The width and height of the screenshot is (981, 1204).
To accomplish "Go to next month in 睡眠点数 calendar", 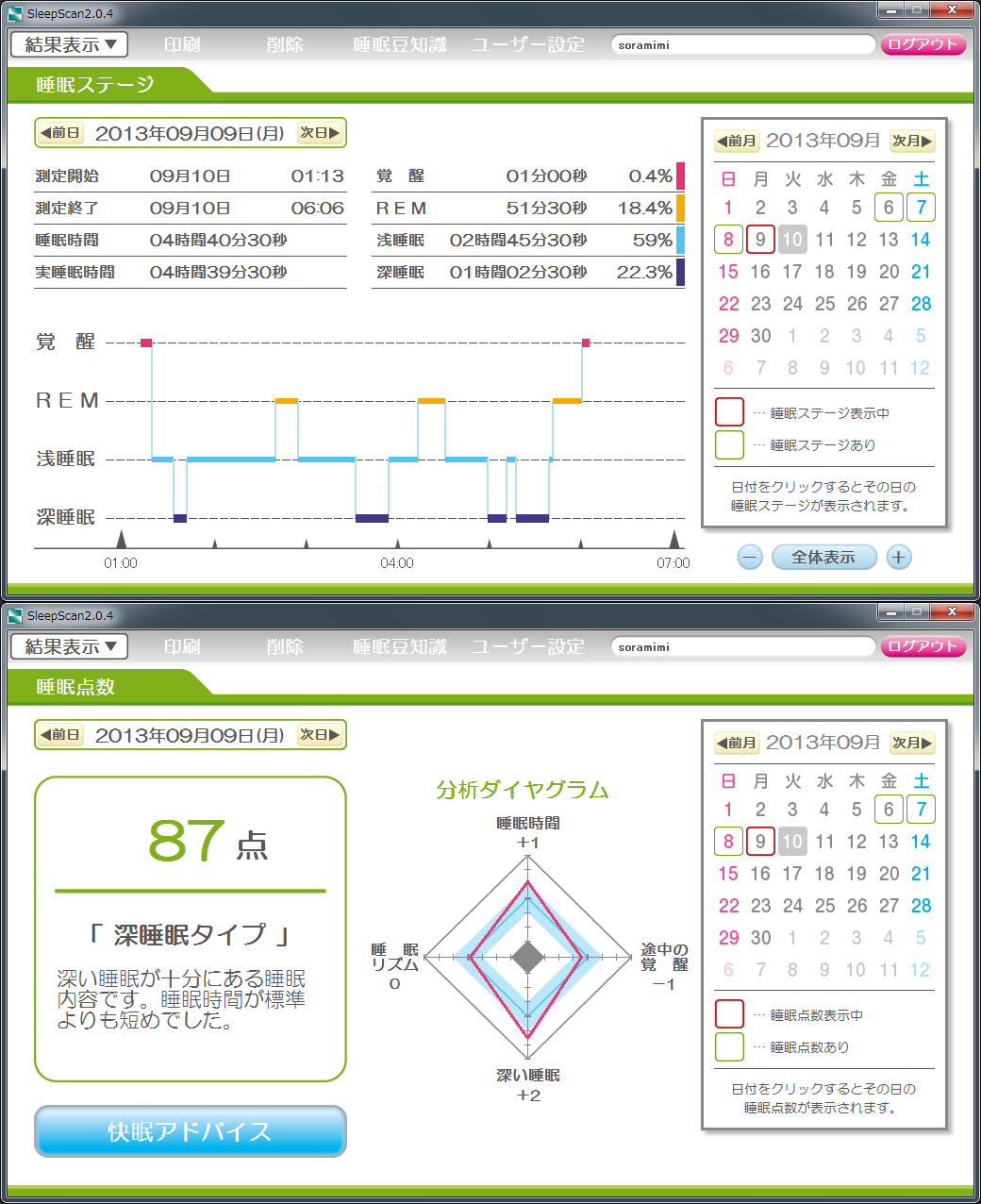I will click(x=912, y=743).
